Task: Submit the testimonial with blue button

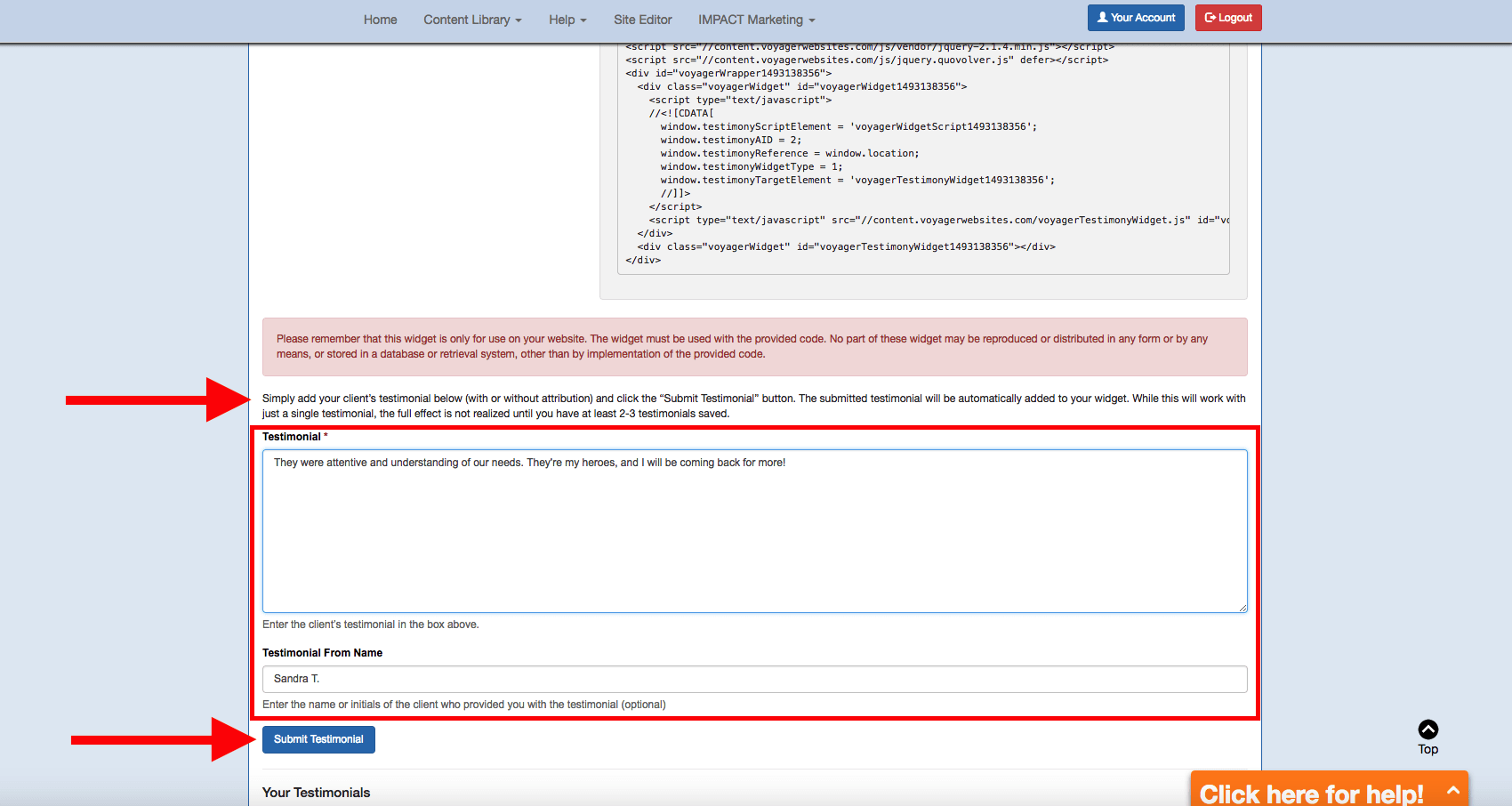Action: coord(318,739)
